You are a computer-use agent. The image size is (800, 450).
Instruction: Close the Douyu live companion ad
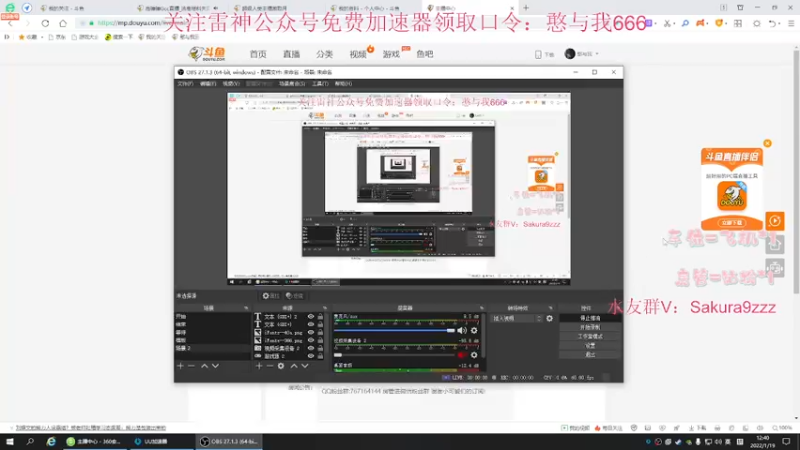[767, 143]
